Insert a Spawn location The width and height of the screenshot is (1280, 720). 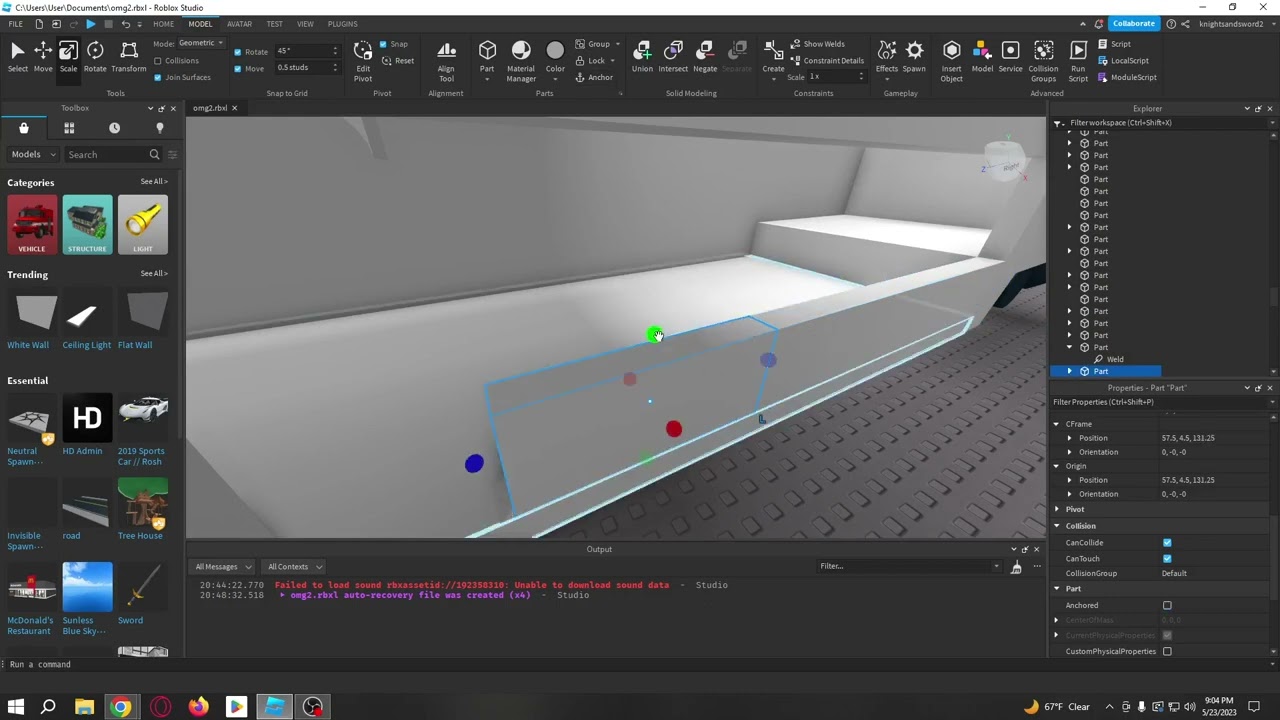tap(914, 57)
